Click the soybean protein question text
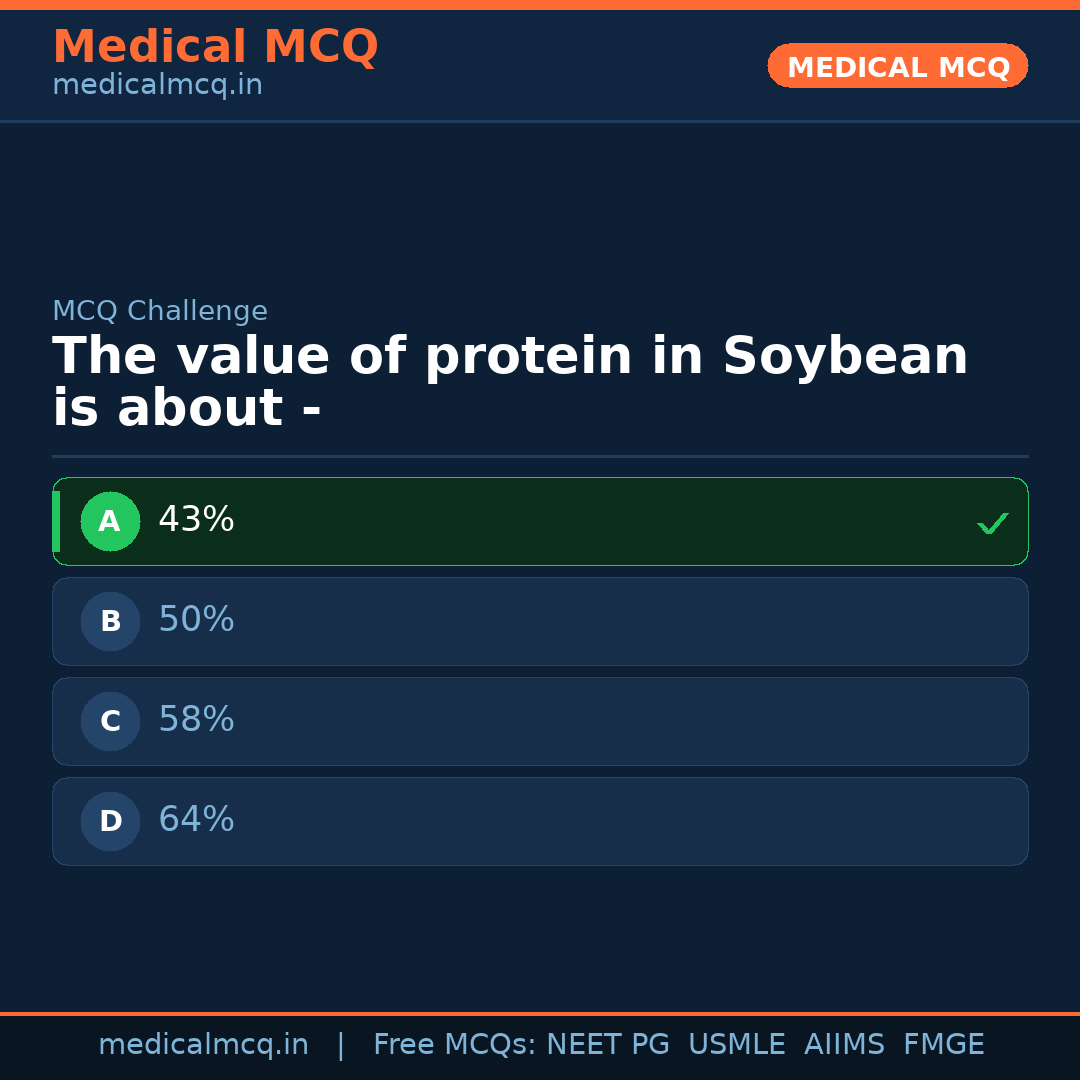The image size is (1080, 1080). click(x=510, y=382)
